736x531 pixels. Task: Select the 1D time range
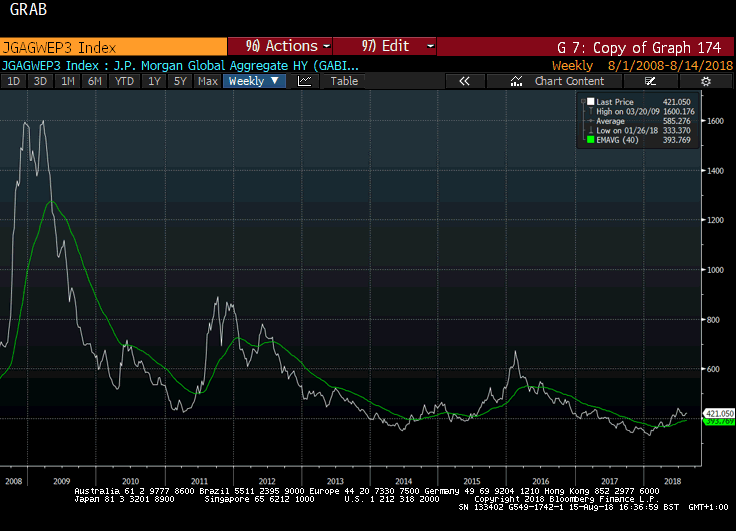coord(15,81)
